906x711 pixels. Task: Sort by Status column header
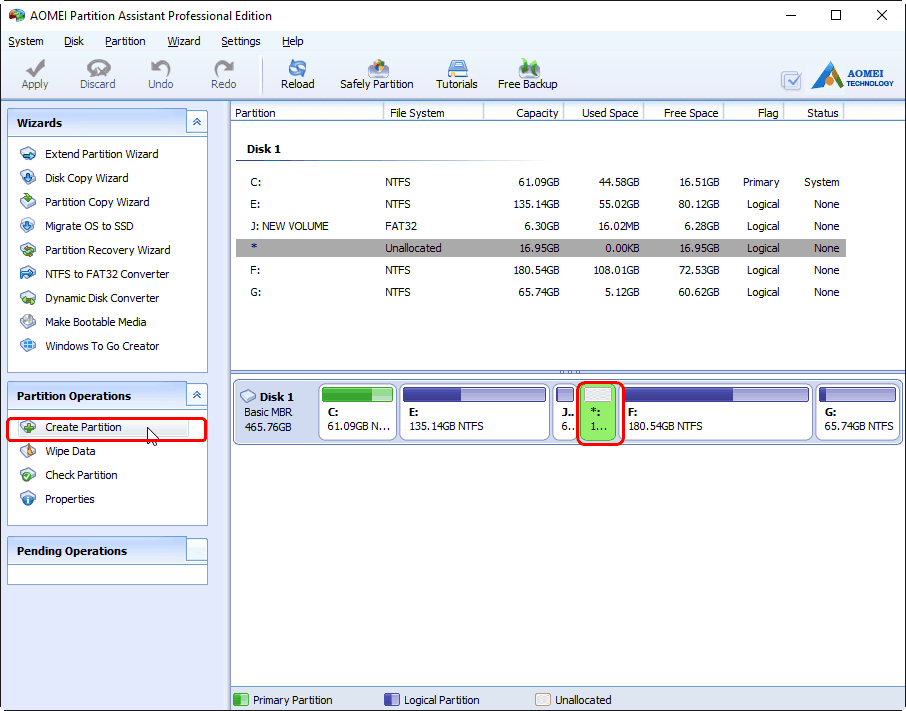coord(814,113)
